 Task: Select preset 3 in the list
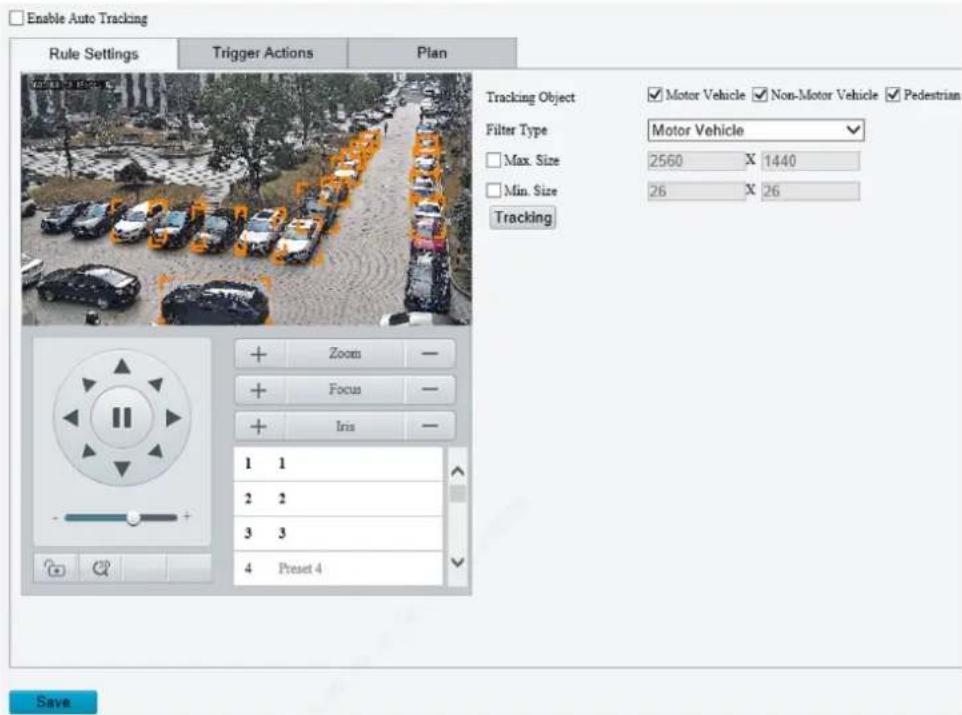tap(338, 533)
